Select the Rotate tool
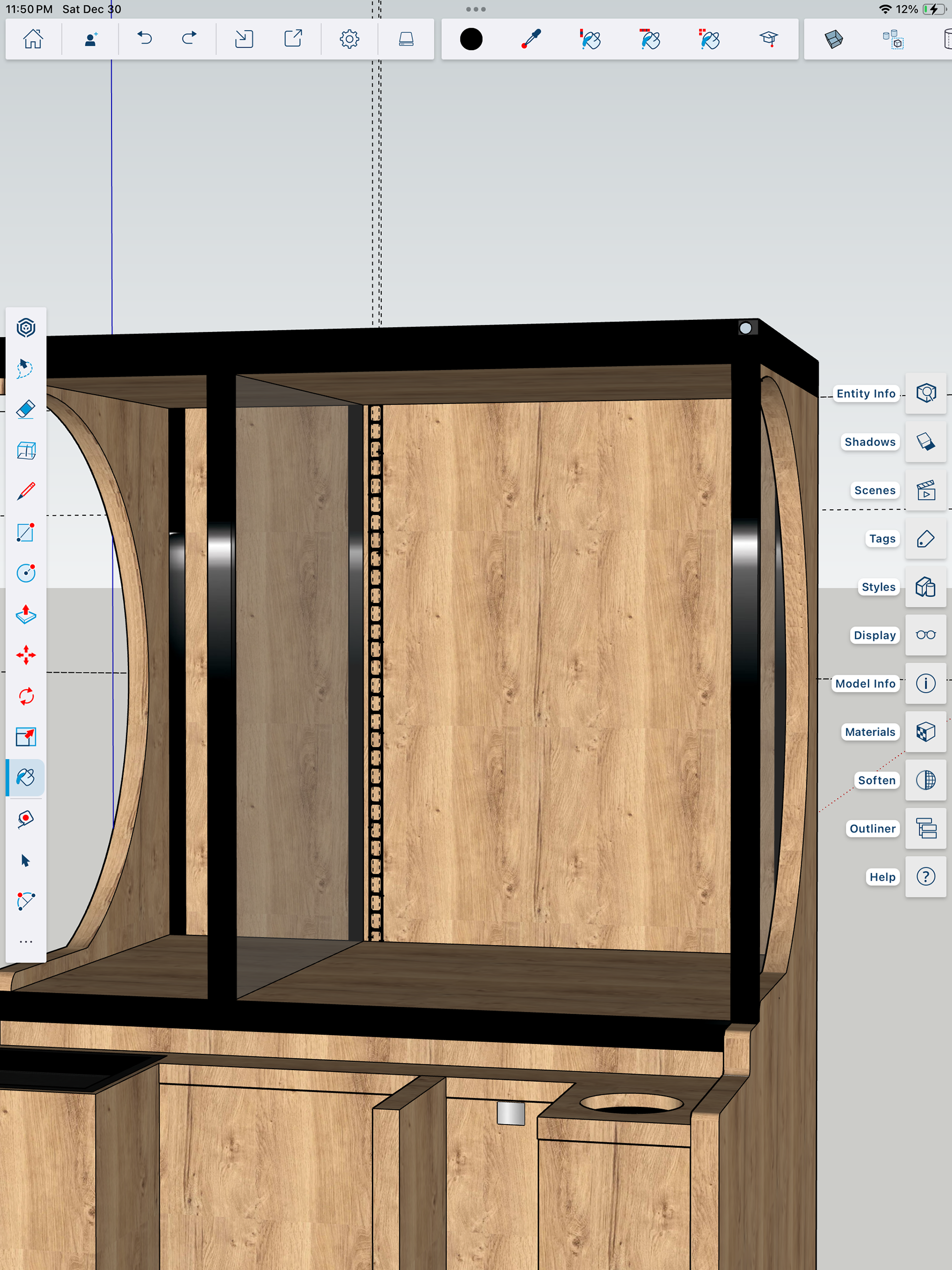The image size is (952, 1270). pos(26,696)
